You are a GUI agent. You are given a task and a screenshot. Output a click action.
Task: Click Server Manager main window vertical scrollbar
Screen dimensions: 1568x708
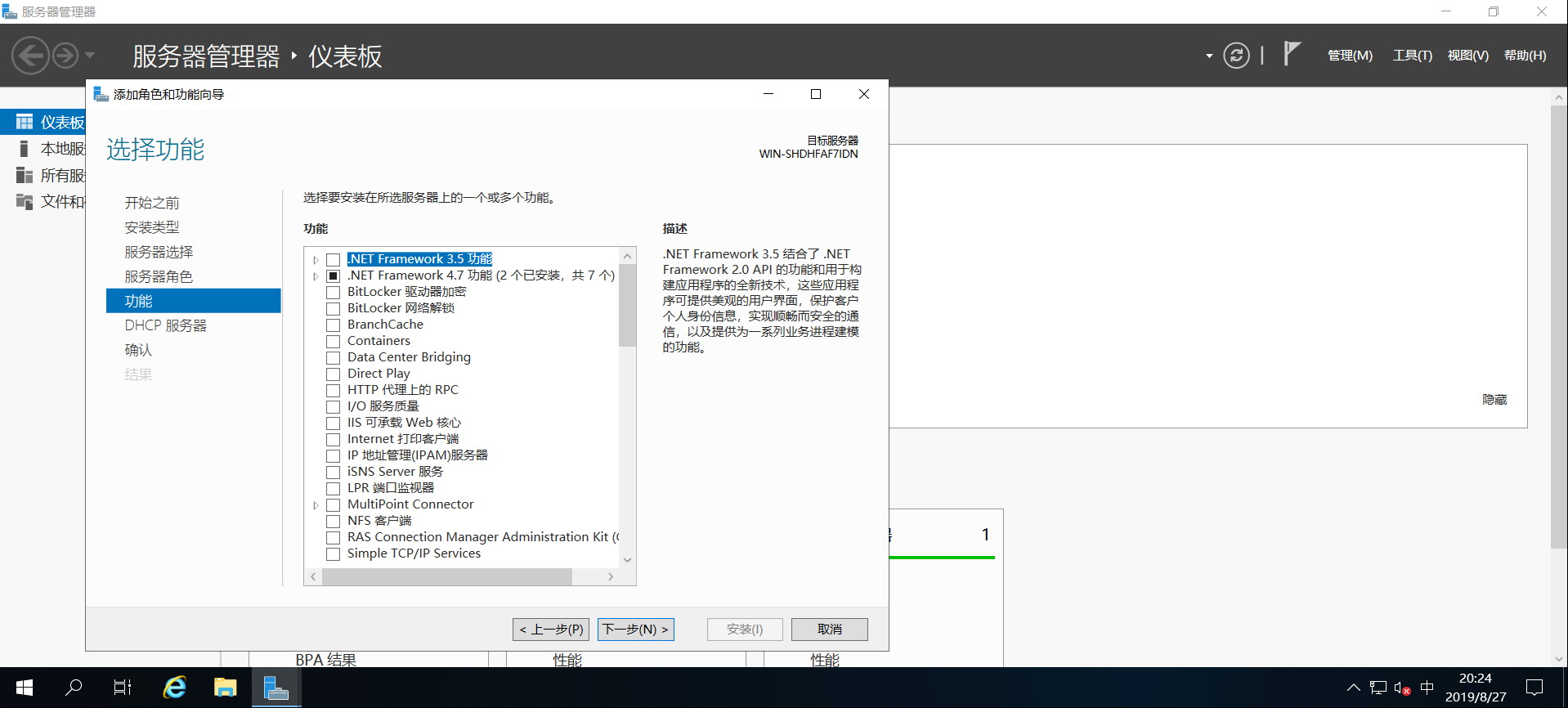click(1558, 327)
